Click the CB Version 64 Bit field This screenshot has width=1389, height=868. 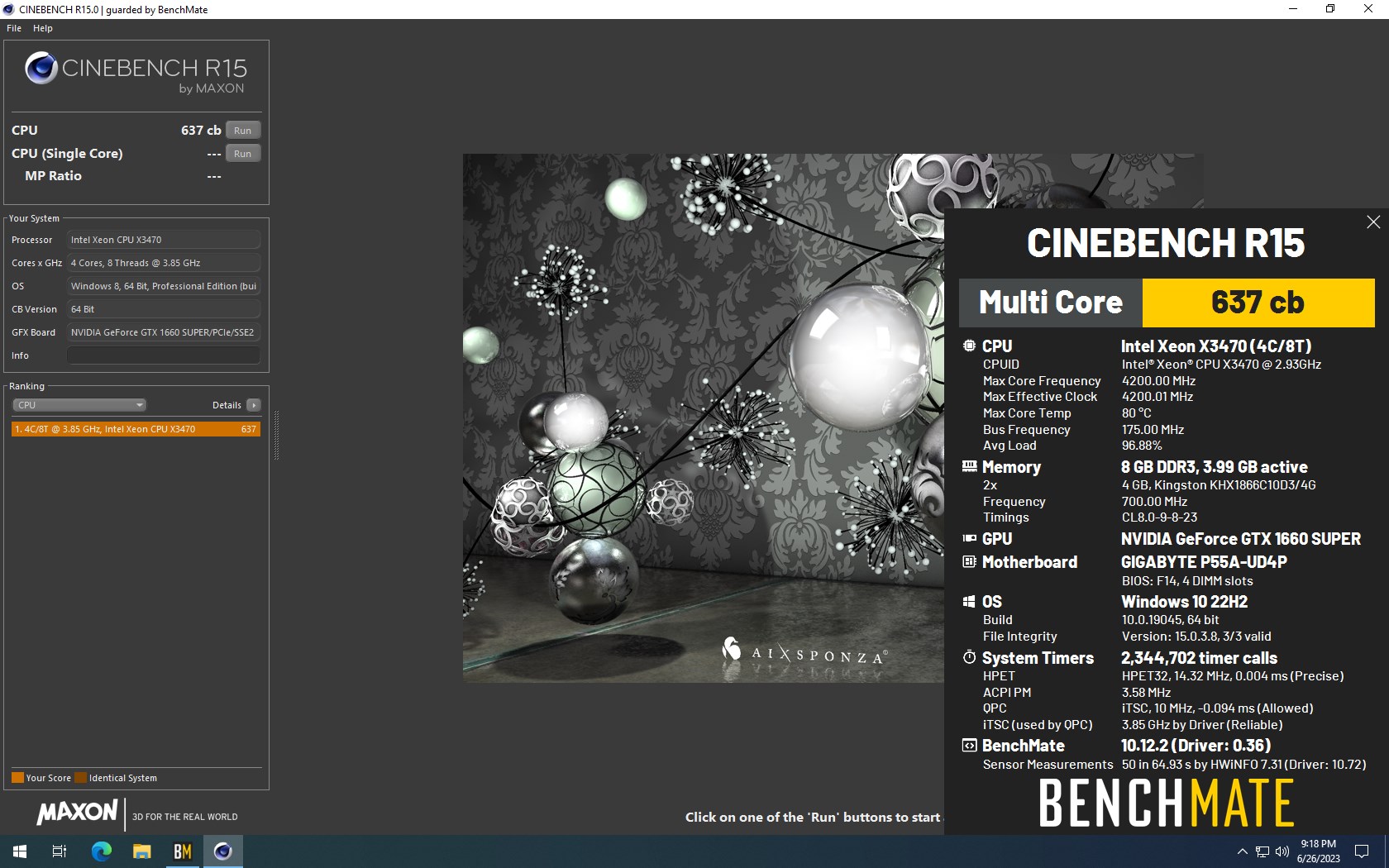point(164,309)
